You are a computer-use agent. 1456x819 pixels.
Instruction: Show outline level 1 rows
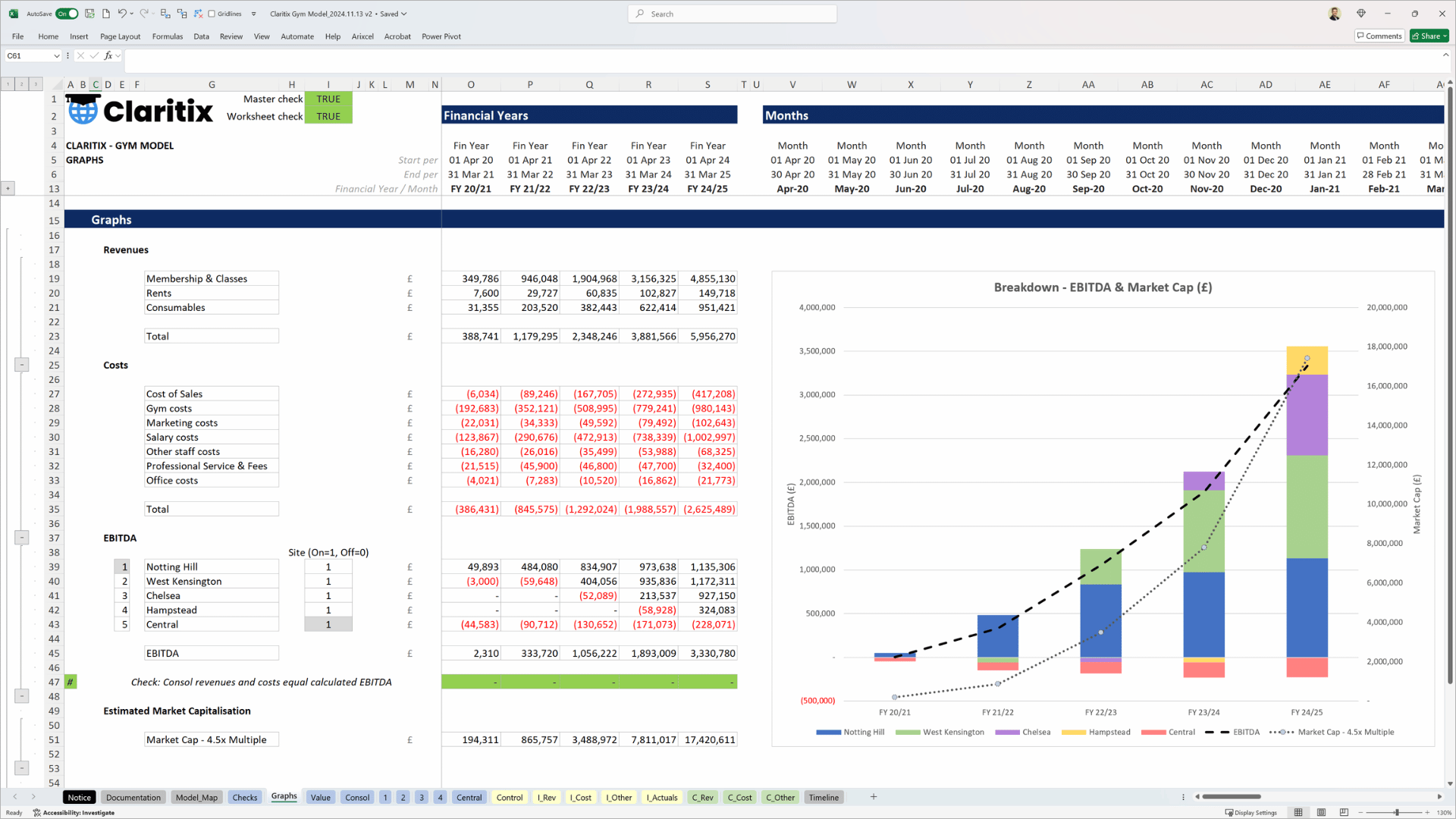[8, 84]
